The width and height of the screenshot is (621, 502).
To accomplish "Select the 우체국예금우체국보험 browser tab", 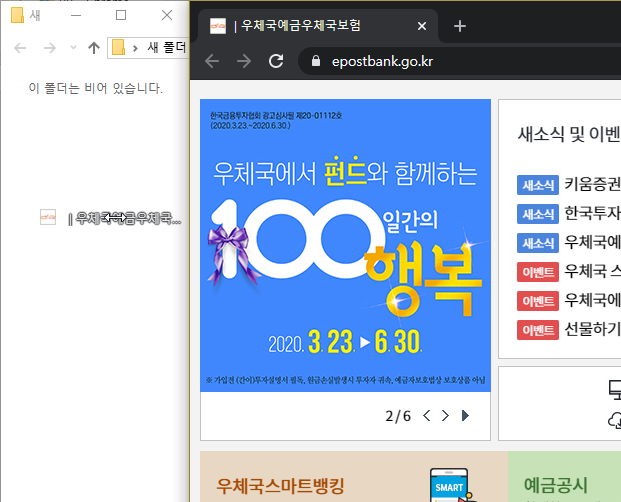I will coord(318,26).
